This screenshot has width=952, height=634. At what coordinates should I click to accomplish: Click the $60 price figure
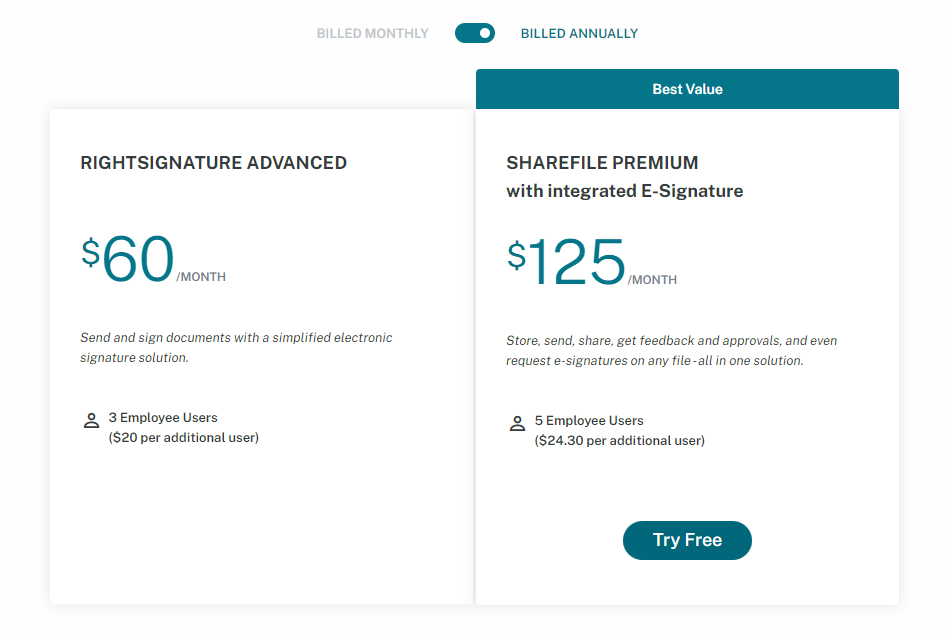pyautogui.click(x=133, y=258)
